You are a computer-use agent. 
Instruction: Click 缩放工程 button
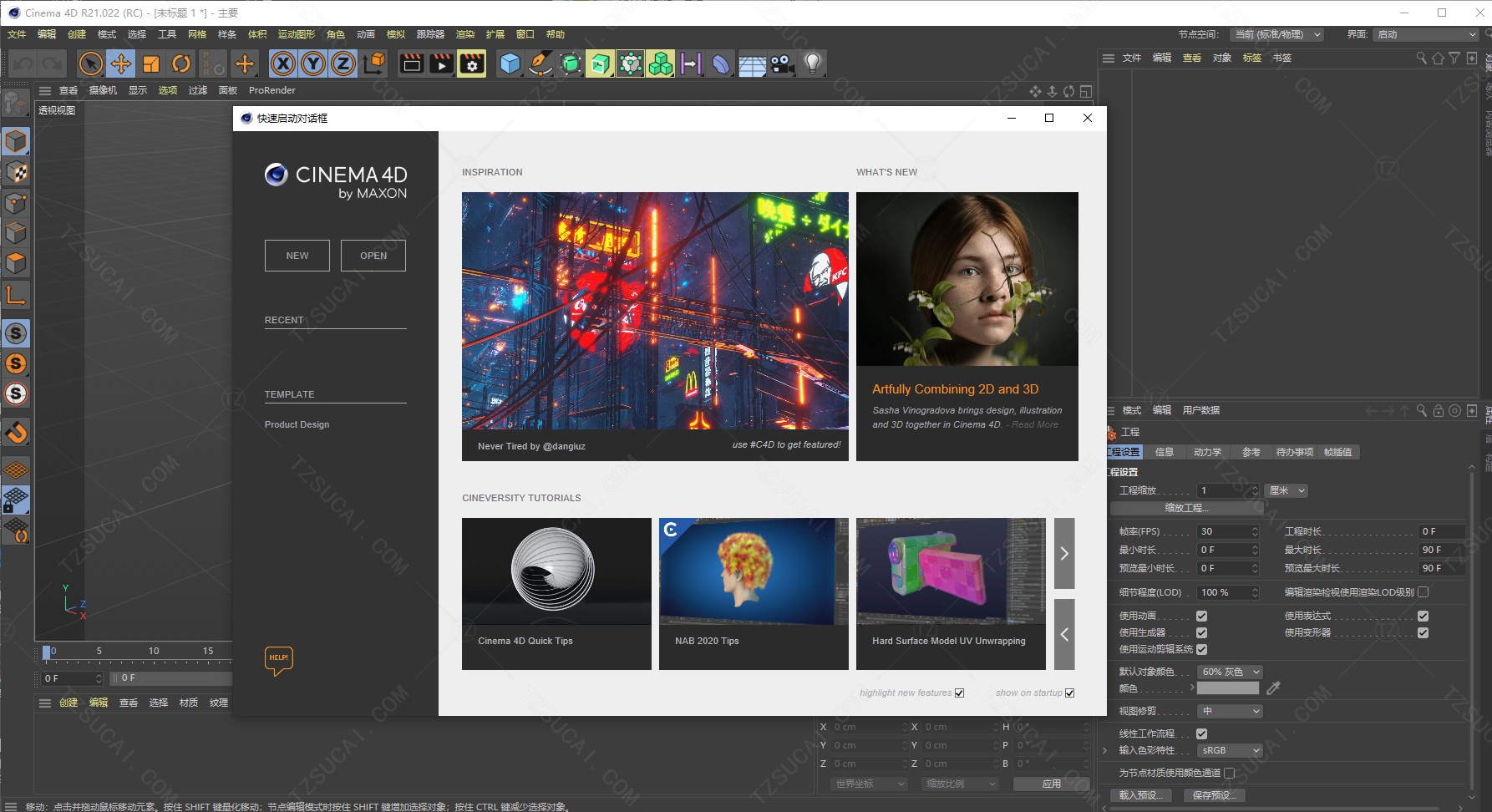coord(1187,508)
